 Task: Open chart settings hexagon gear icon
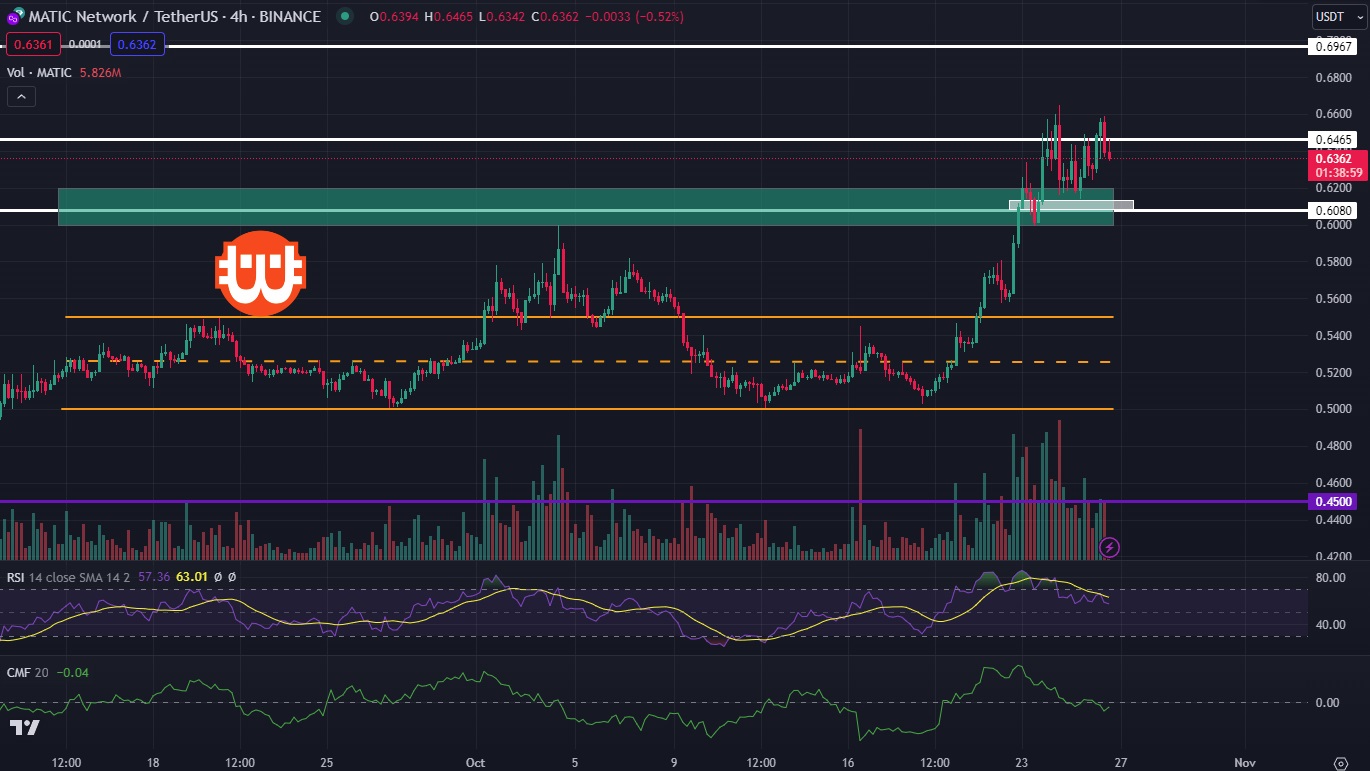click(x=1340, y=762)
